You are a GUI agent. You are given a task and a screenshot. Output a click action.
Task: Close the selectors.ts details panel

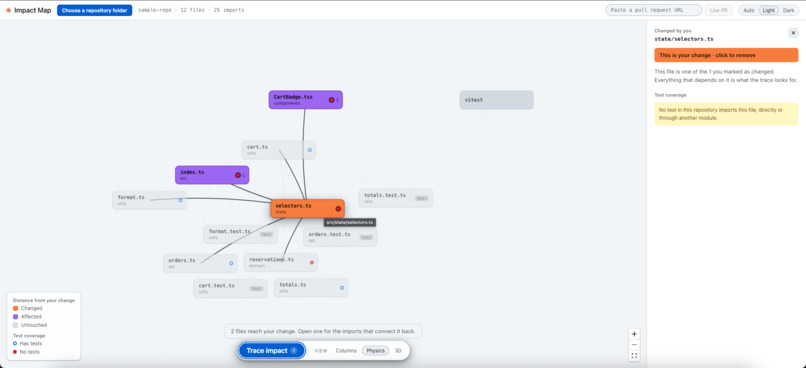click(x=793, y=33)
